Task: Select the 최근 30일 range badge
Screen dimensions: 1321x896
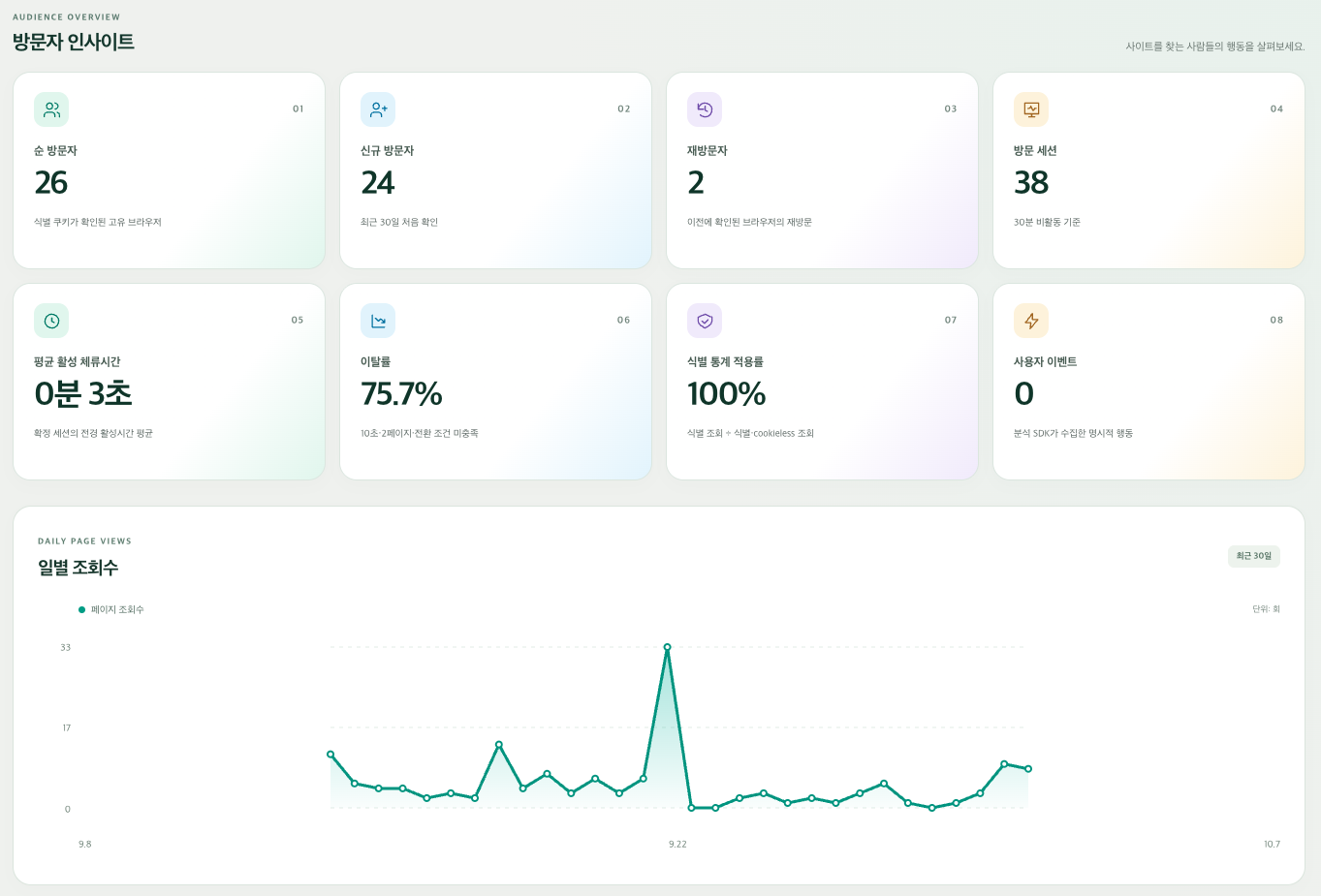Action: click(1254, 556)
